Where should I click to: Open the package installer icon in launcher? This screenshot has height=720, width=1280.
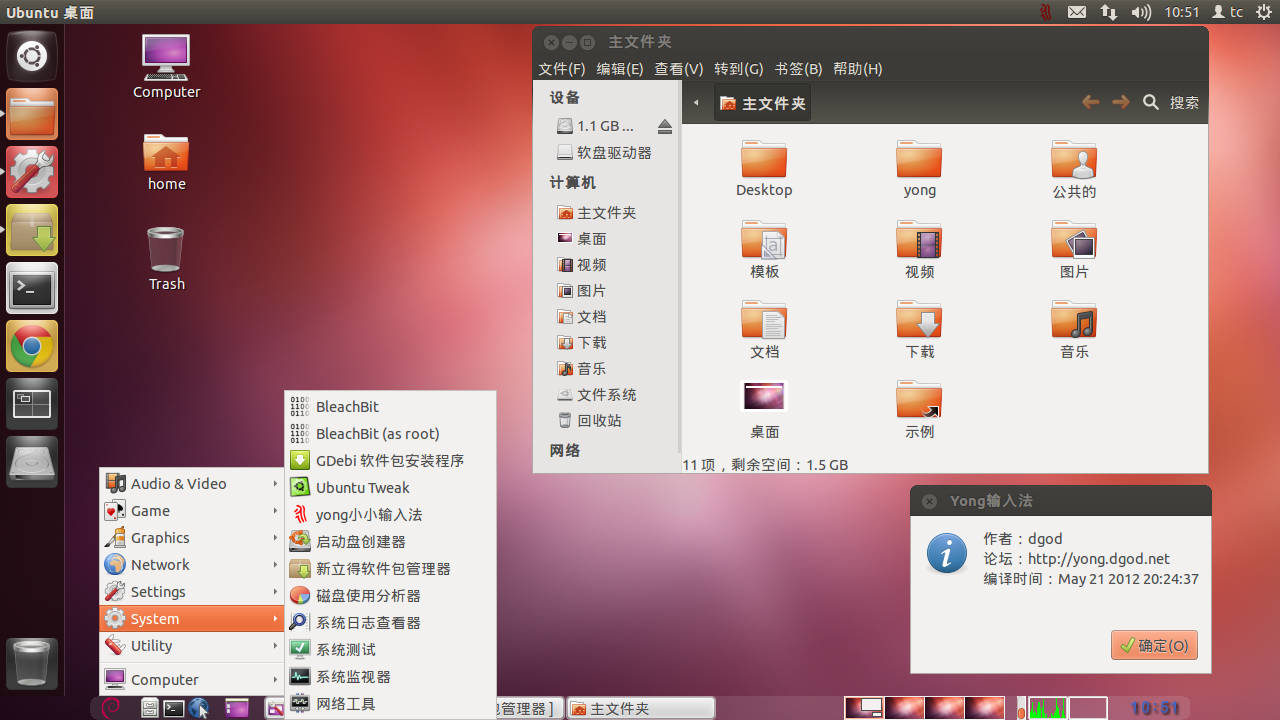click(32, 230)
